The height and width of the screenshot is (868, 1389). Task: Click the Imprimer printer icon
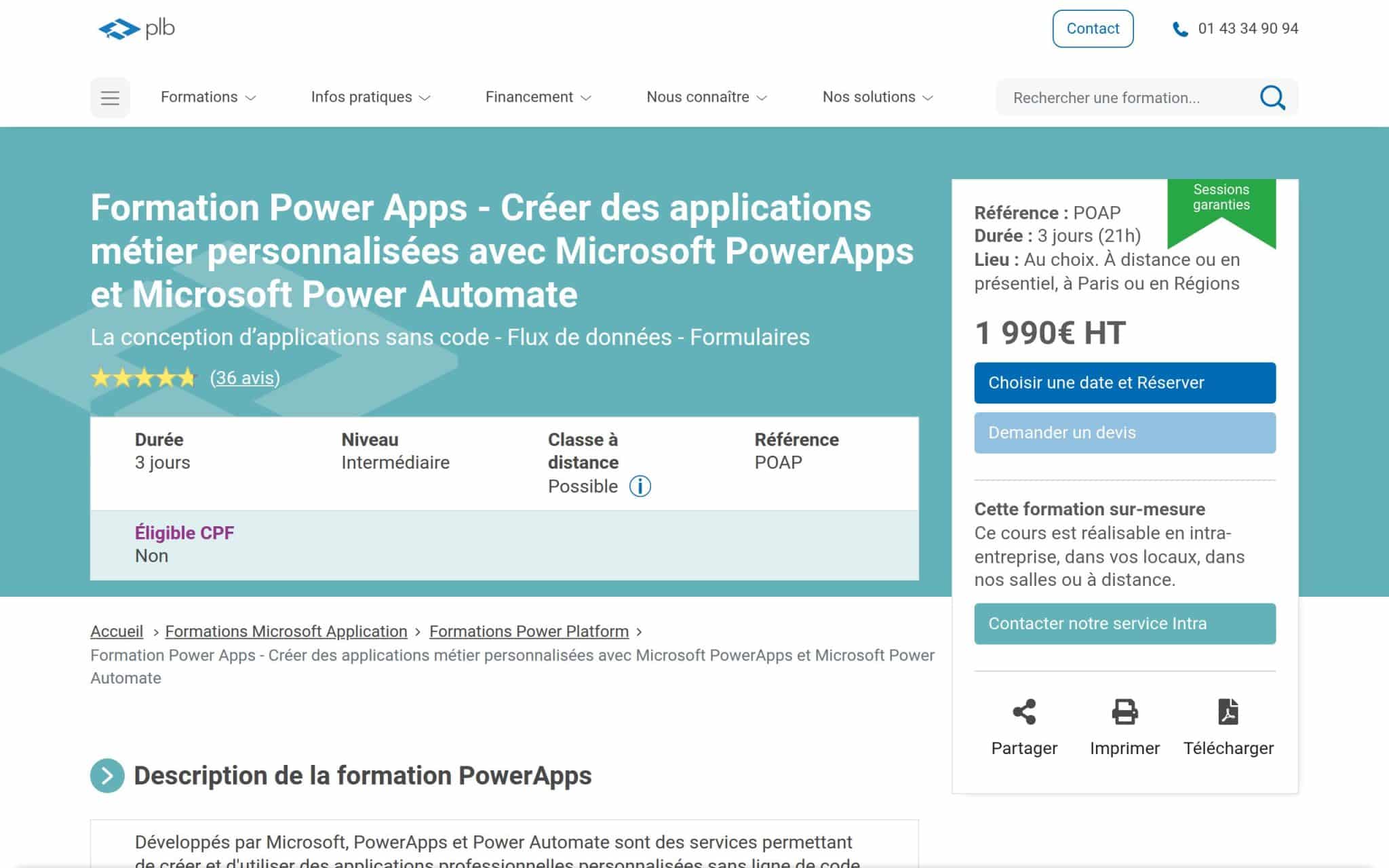1124,711
